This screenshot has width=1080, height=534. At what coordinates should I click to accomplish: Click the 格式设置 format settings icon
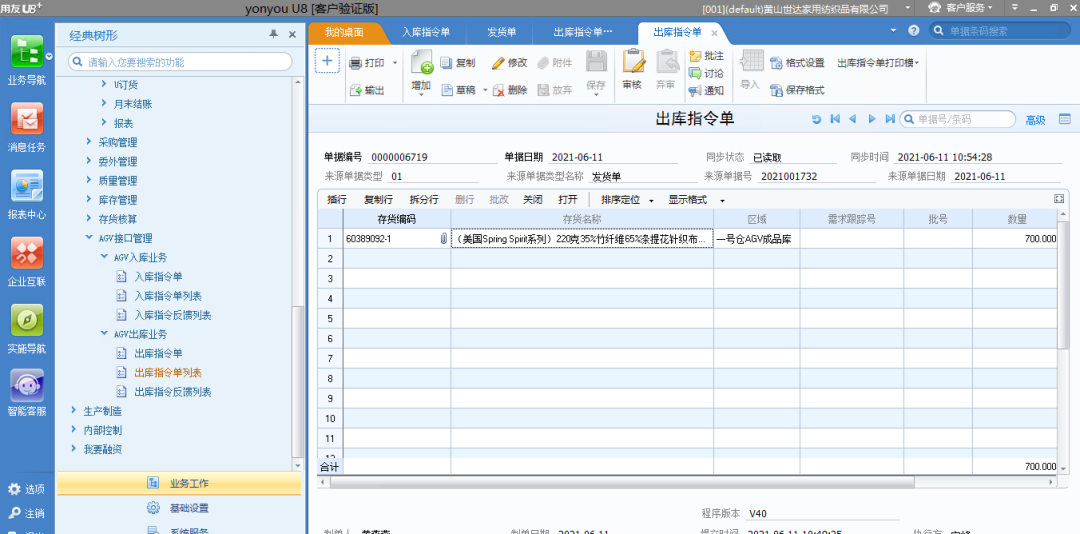coord(776,63)
